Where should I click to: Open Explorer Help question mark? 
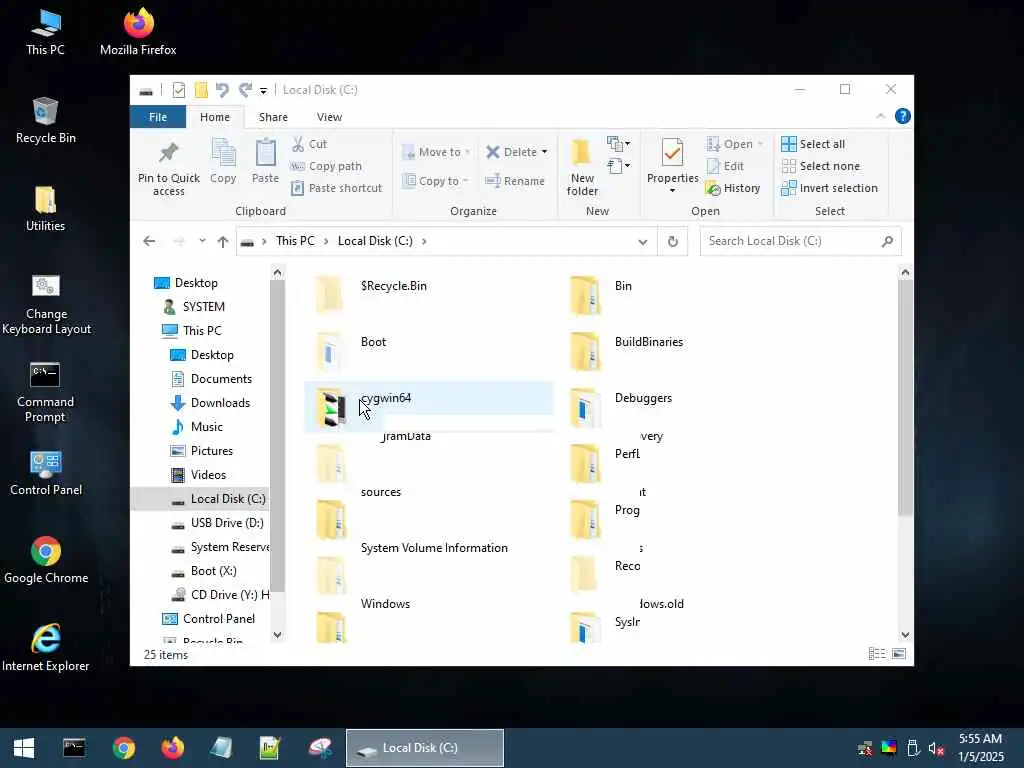(x=903, y=116)
